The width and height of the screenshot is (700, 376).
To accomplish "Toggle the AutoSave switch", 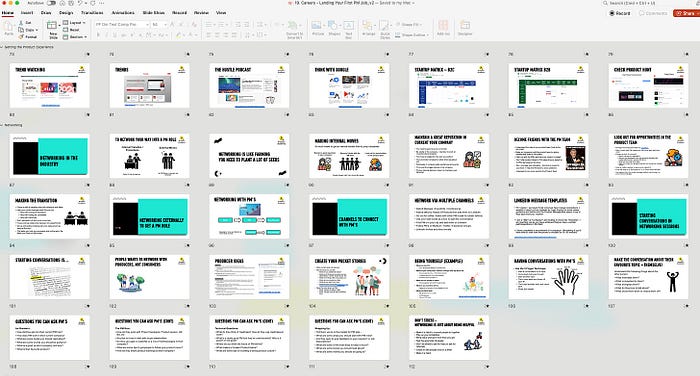I will click(51, 3).
